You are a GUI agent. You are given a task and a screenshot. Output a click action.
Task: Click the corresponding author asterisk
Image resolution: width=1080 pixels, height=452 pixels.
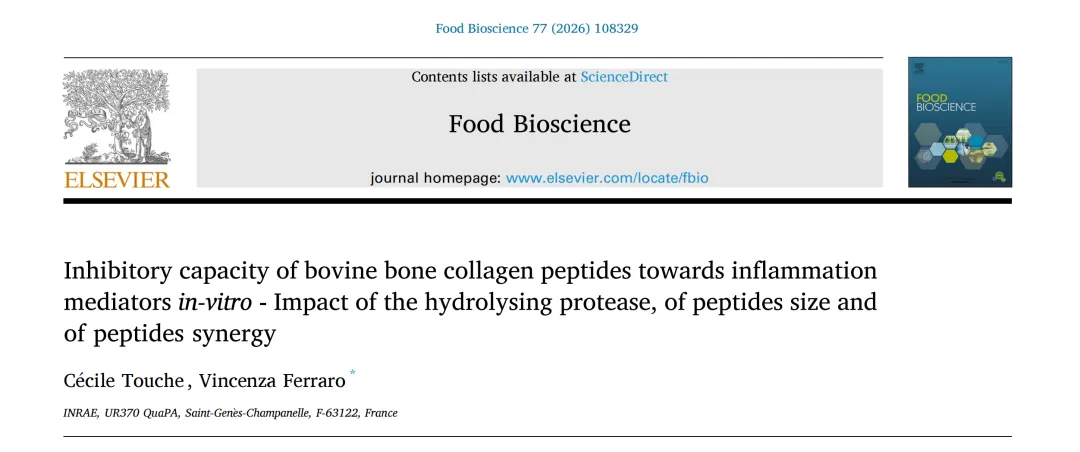[x=352, y=373]
